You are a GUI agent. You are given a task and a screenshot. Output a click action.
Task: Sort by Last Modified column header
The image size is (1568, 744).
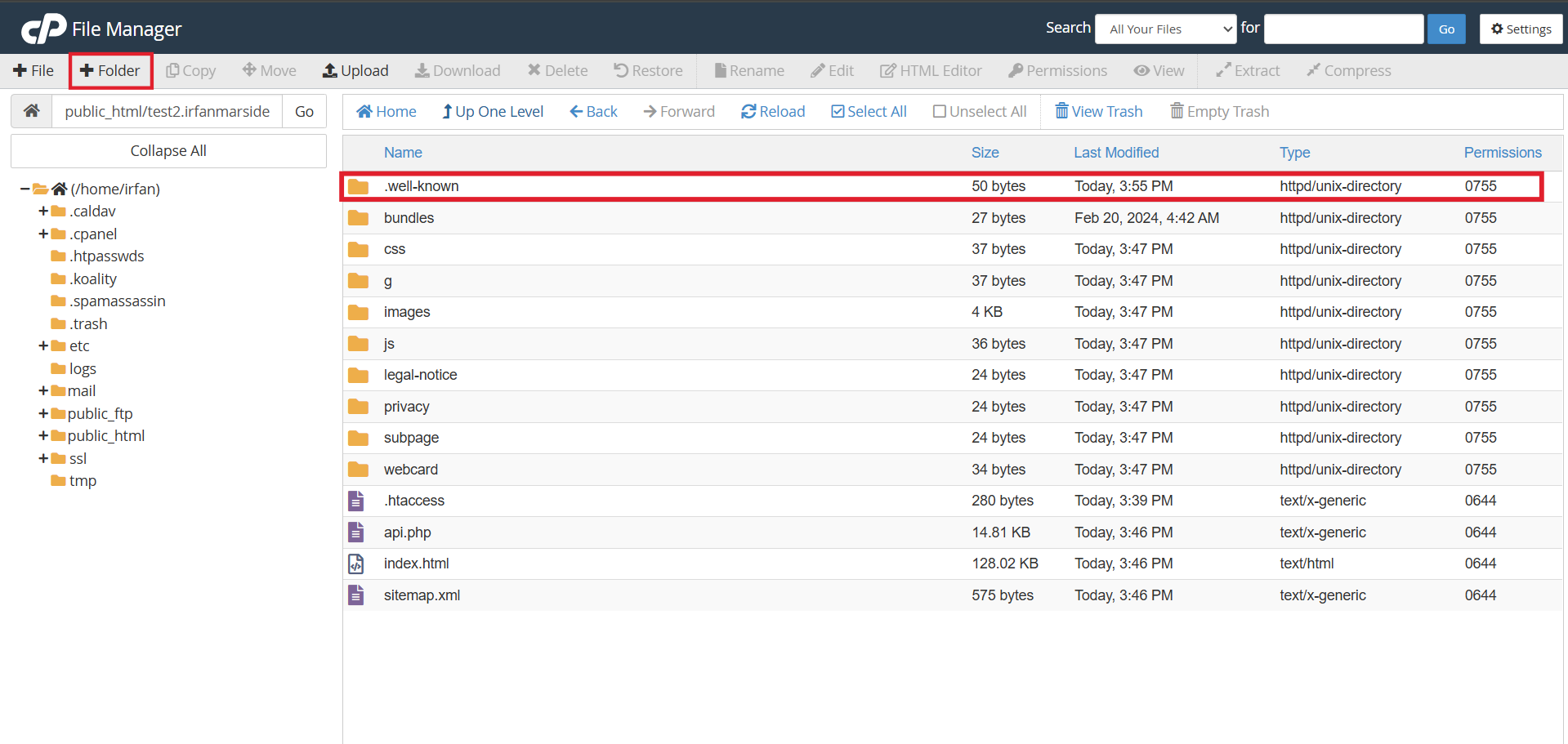(1116, 153)
